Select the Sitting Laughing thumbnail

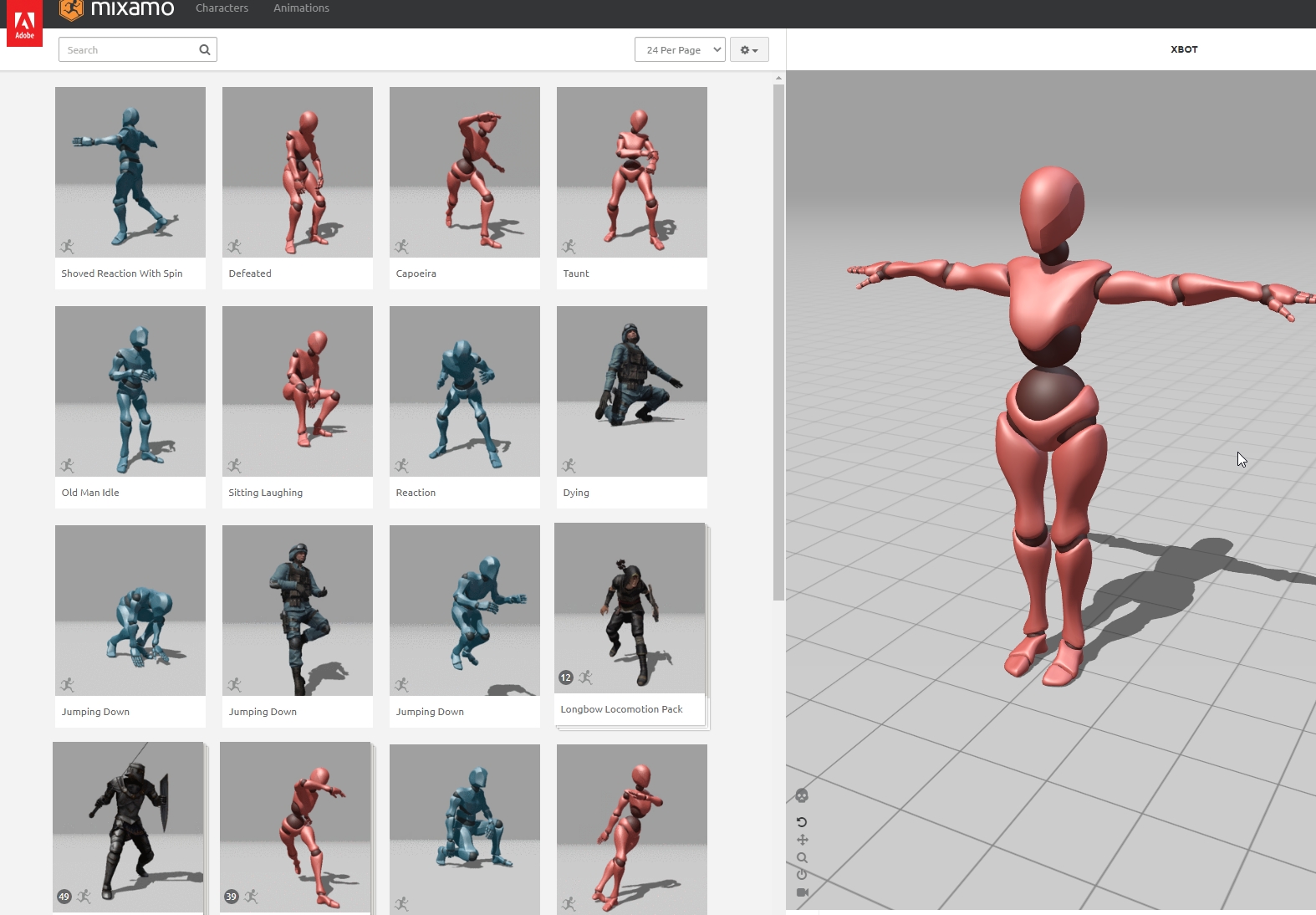point(298,391)
